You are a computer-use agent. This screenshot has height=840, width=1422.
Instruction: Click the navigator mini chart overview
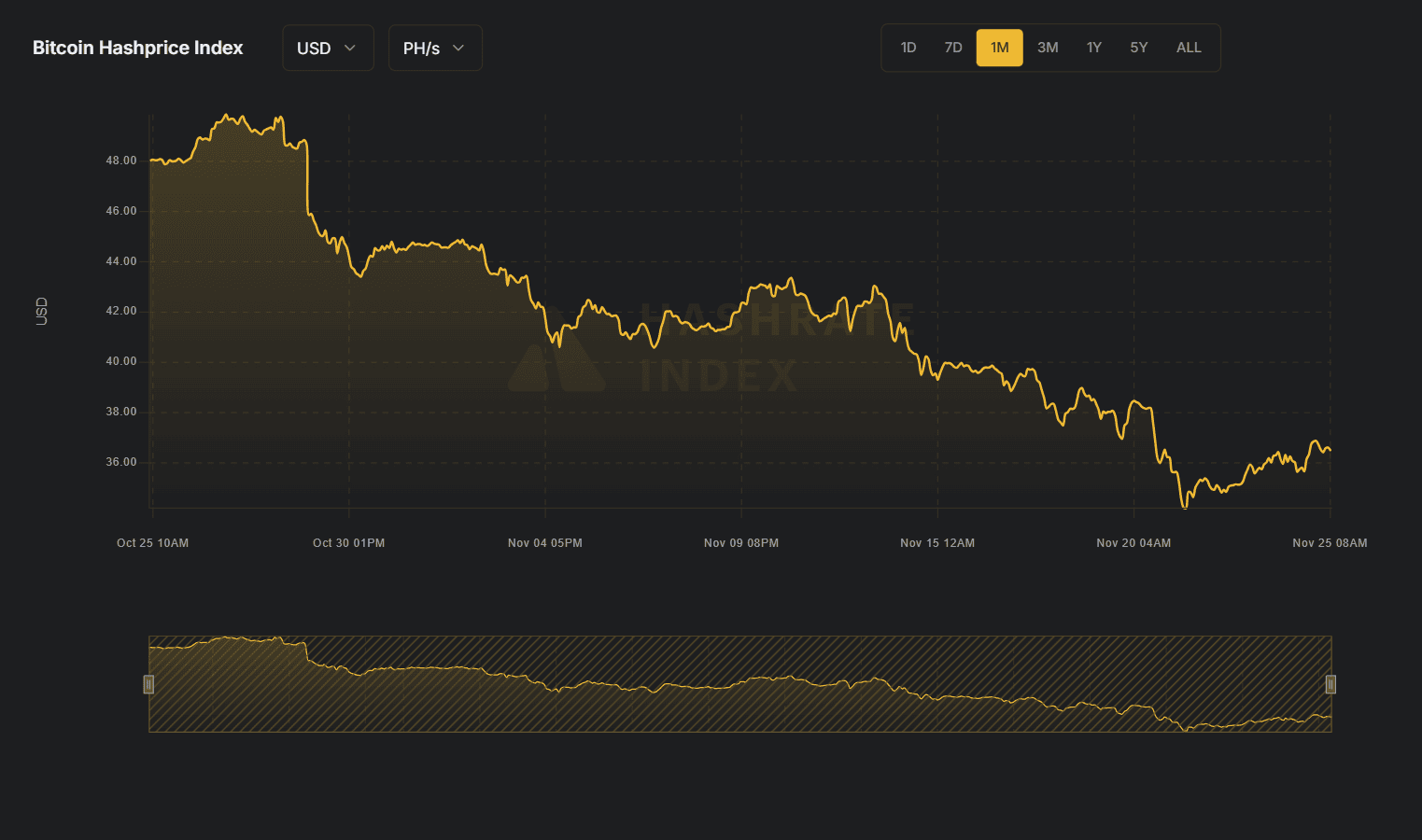coord(739,684)
